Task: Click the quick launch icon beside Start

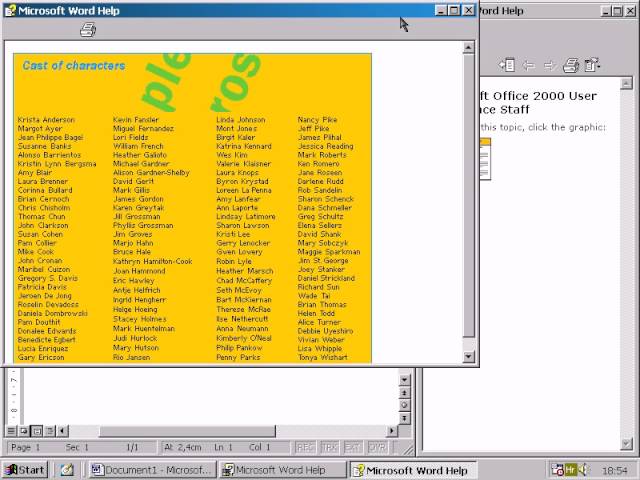Action: pyautogui.click(x=67, y=470)
